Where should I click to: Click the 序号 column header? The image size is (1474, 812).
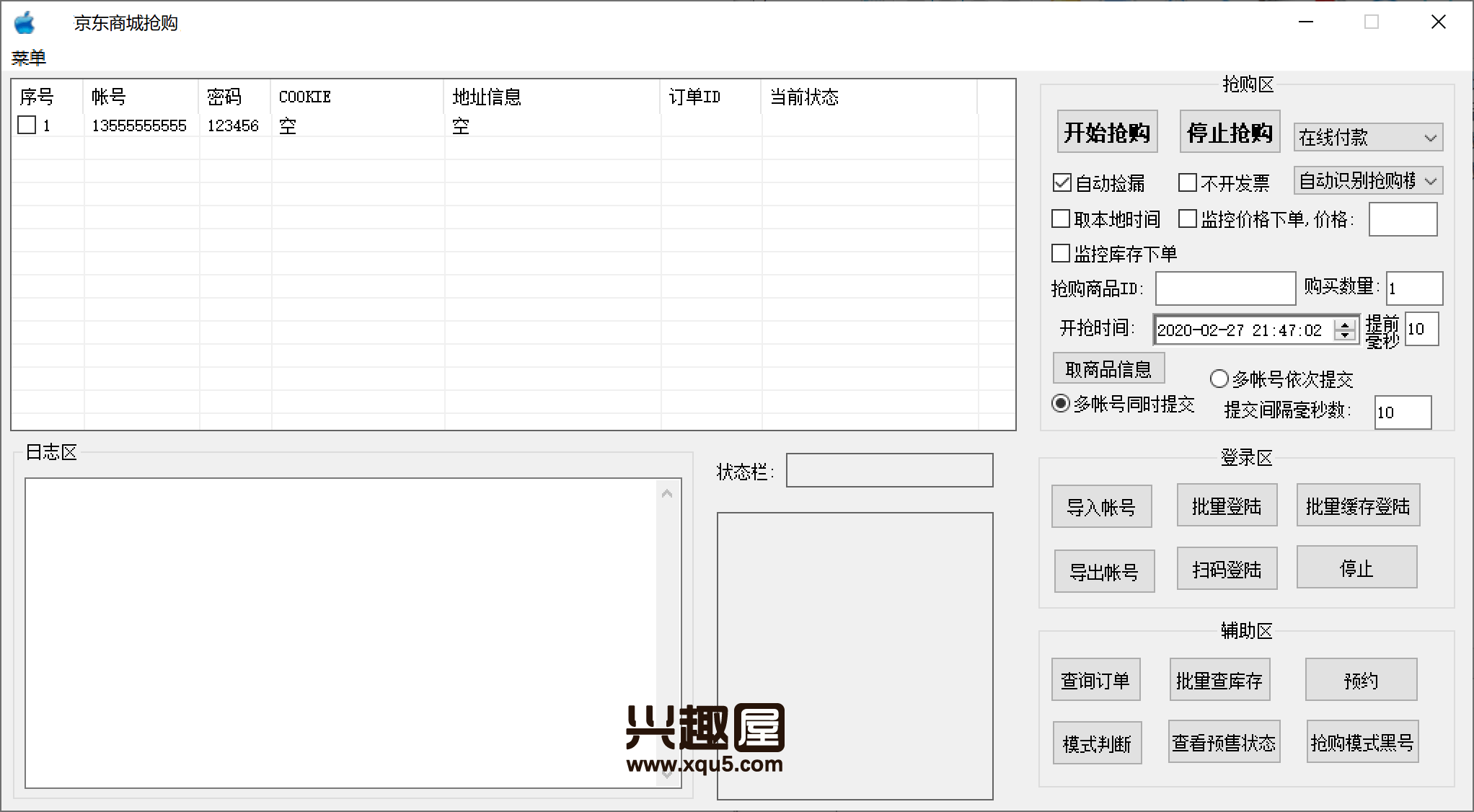click(x=47, y=97)
